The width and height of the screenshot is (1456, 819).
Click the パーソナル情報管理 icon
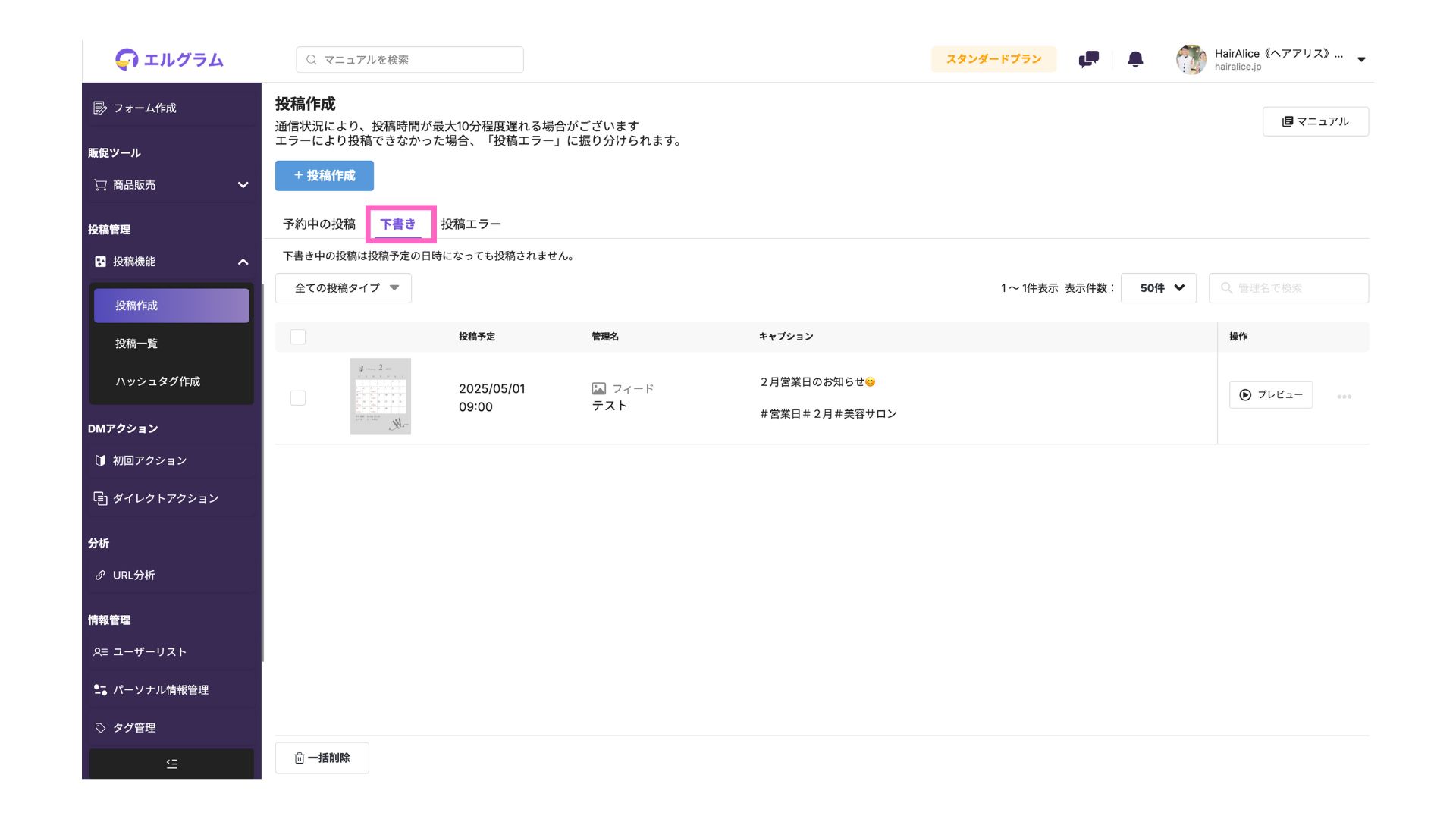pos(100,689)
